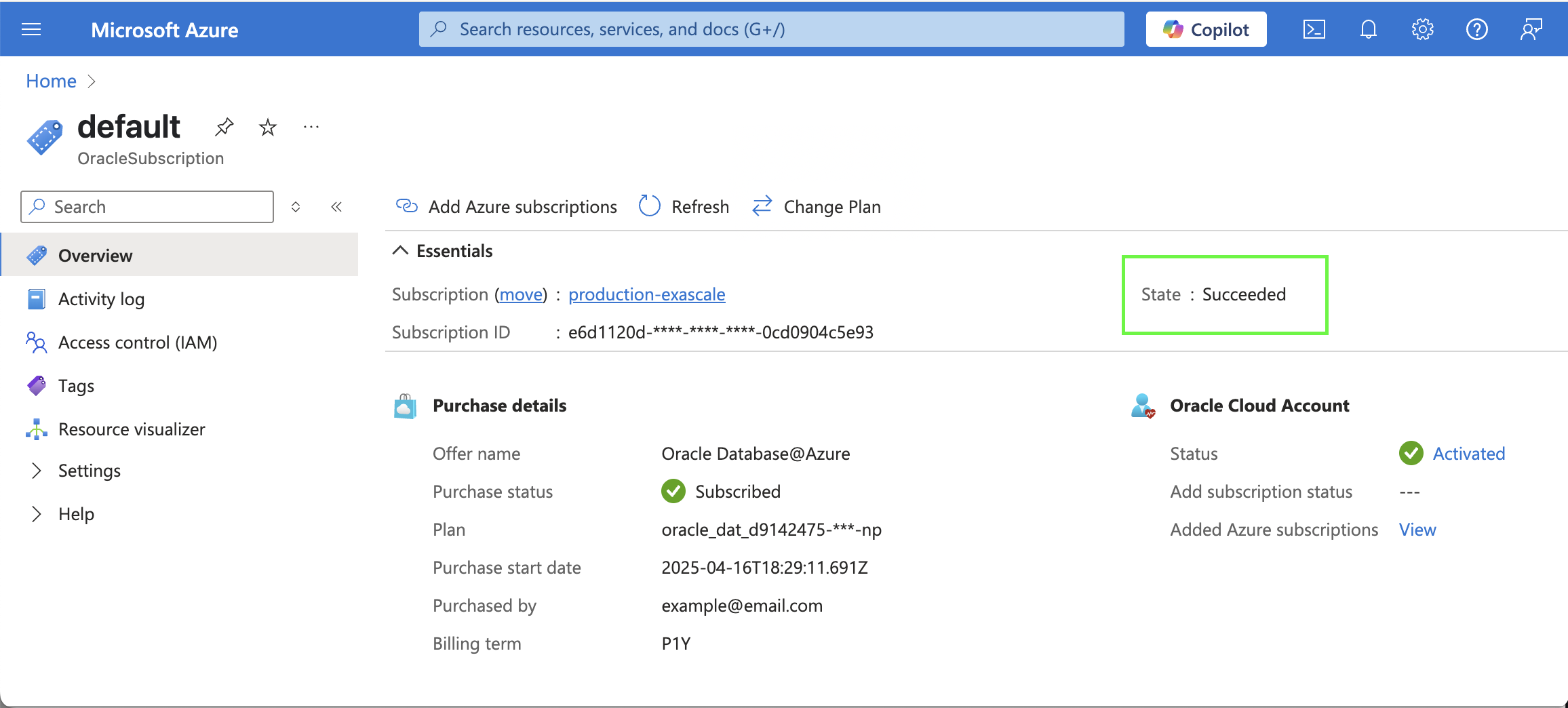
Task: Open the feedback icon in the header
Action: (1531, 30)
